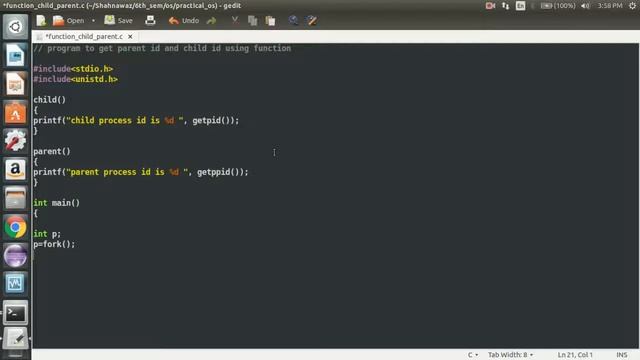Viewport: 640px width, 360px height.
Task: Redo the last undone action
Action: click(211, 20)
